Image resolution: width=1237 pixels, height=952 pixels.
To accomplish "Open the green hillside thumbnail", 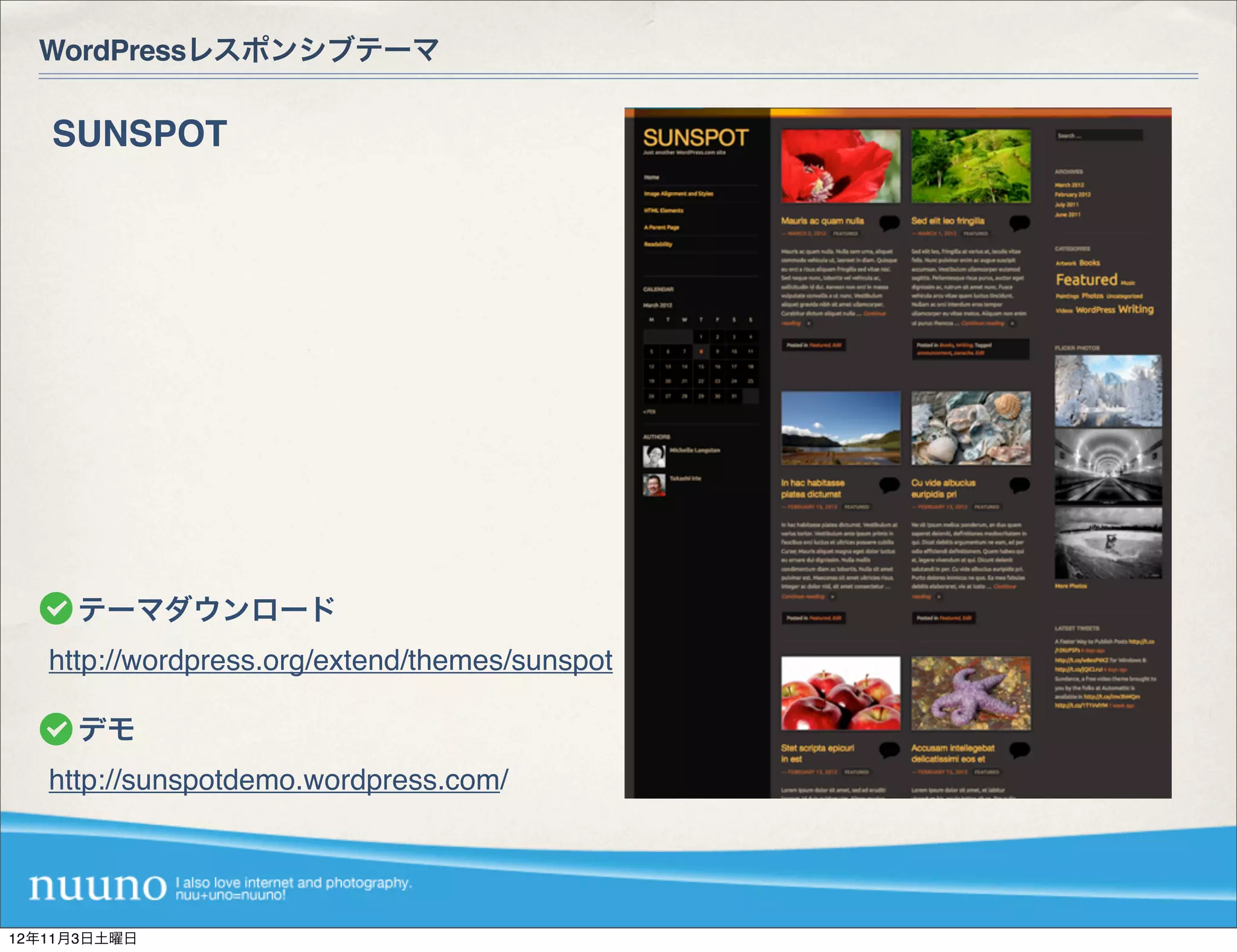I will tap(971, 166).
